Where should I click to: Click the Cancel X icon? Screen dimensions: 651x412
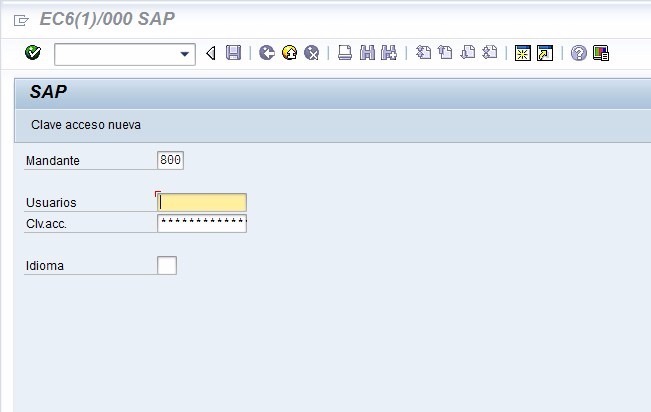click(311, 53)
